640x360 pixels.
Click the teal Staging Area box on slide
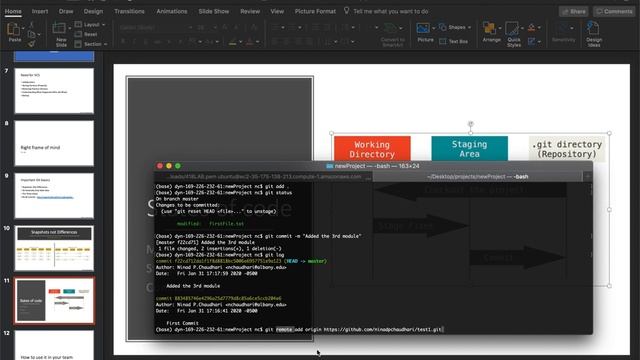[x=469, y=149]
